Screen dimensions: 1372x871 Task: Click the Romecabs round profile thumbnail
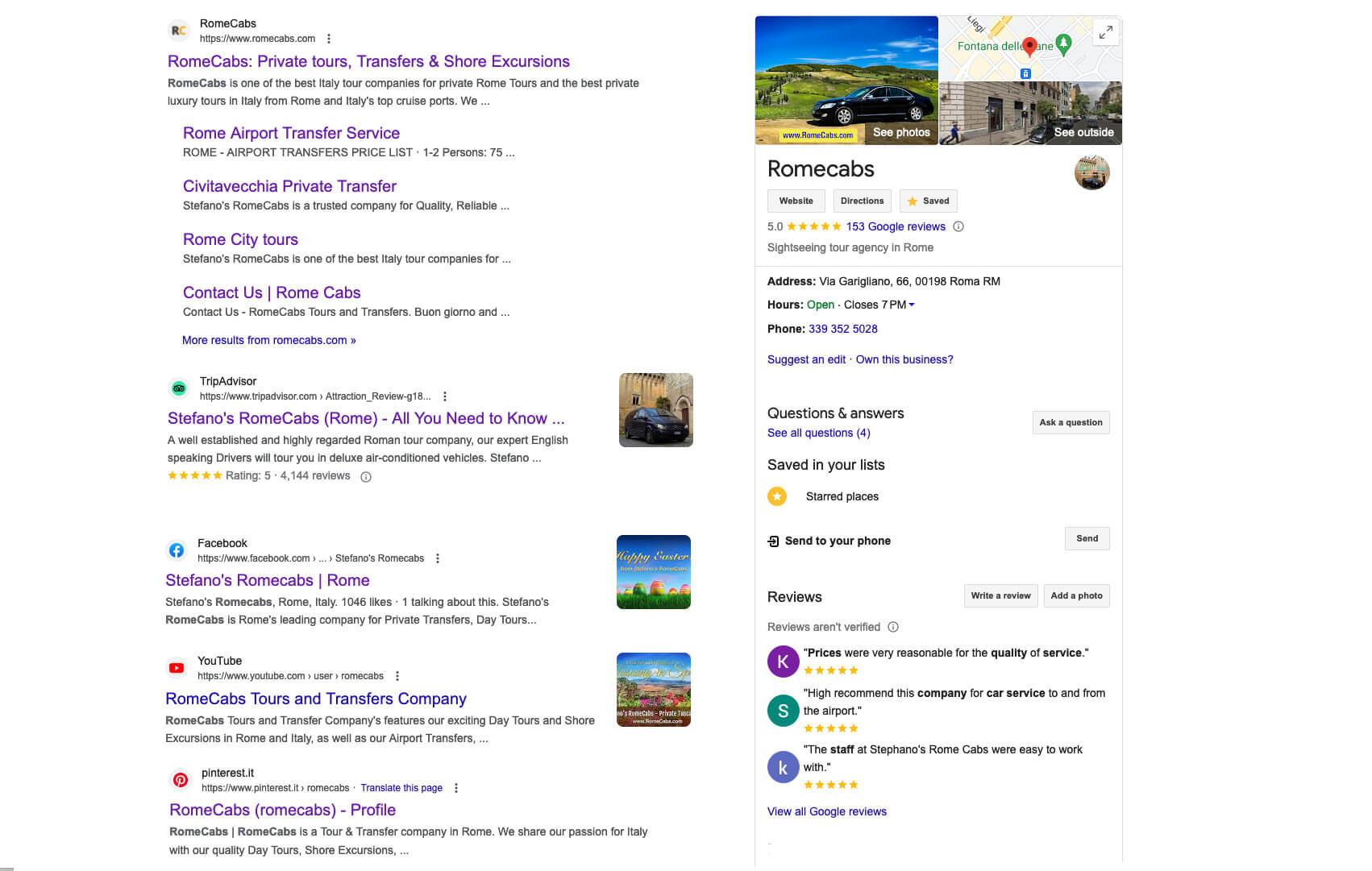pos(1092,172)
